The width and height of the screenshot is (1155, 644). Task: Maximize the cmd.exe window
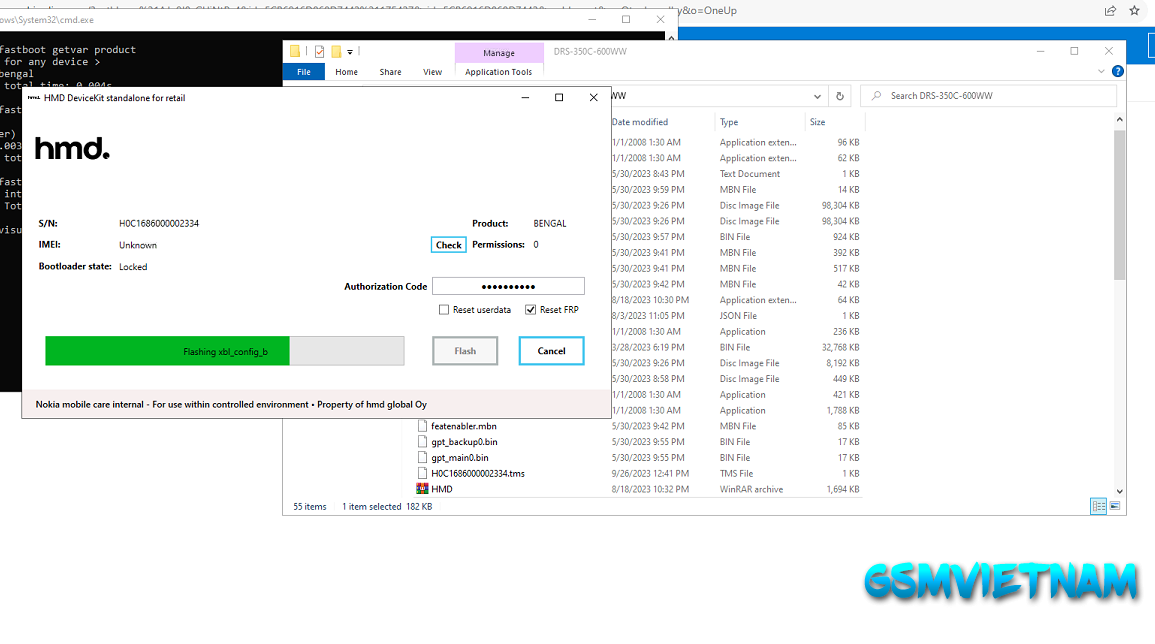[x=626, y=19]
